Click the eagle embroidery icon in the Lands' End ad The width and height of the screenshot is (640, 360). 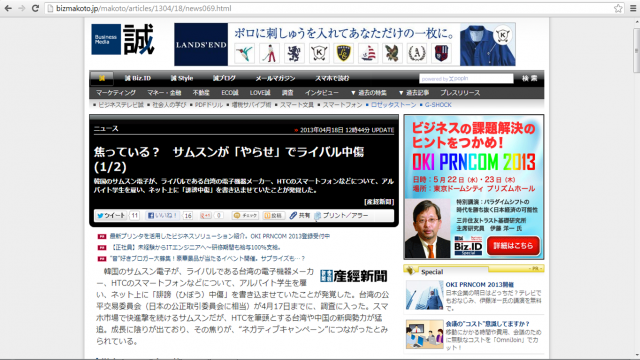click(x=392, y=53)
